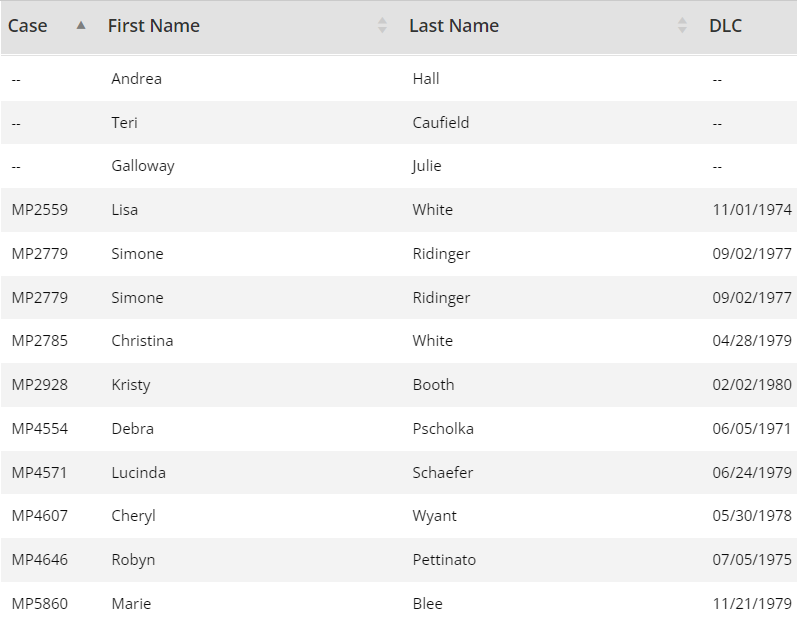Select case number MP2559
797x625 pixels.
(39, 210)
